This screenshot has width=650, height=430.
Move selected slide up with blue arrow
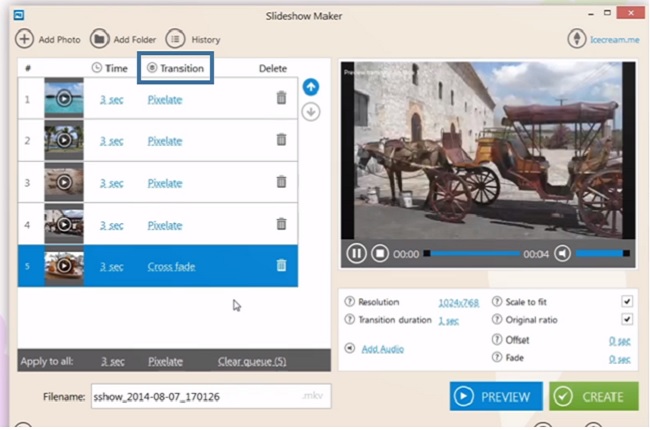(311, 87)
